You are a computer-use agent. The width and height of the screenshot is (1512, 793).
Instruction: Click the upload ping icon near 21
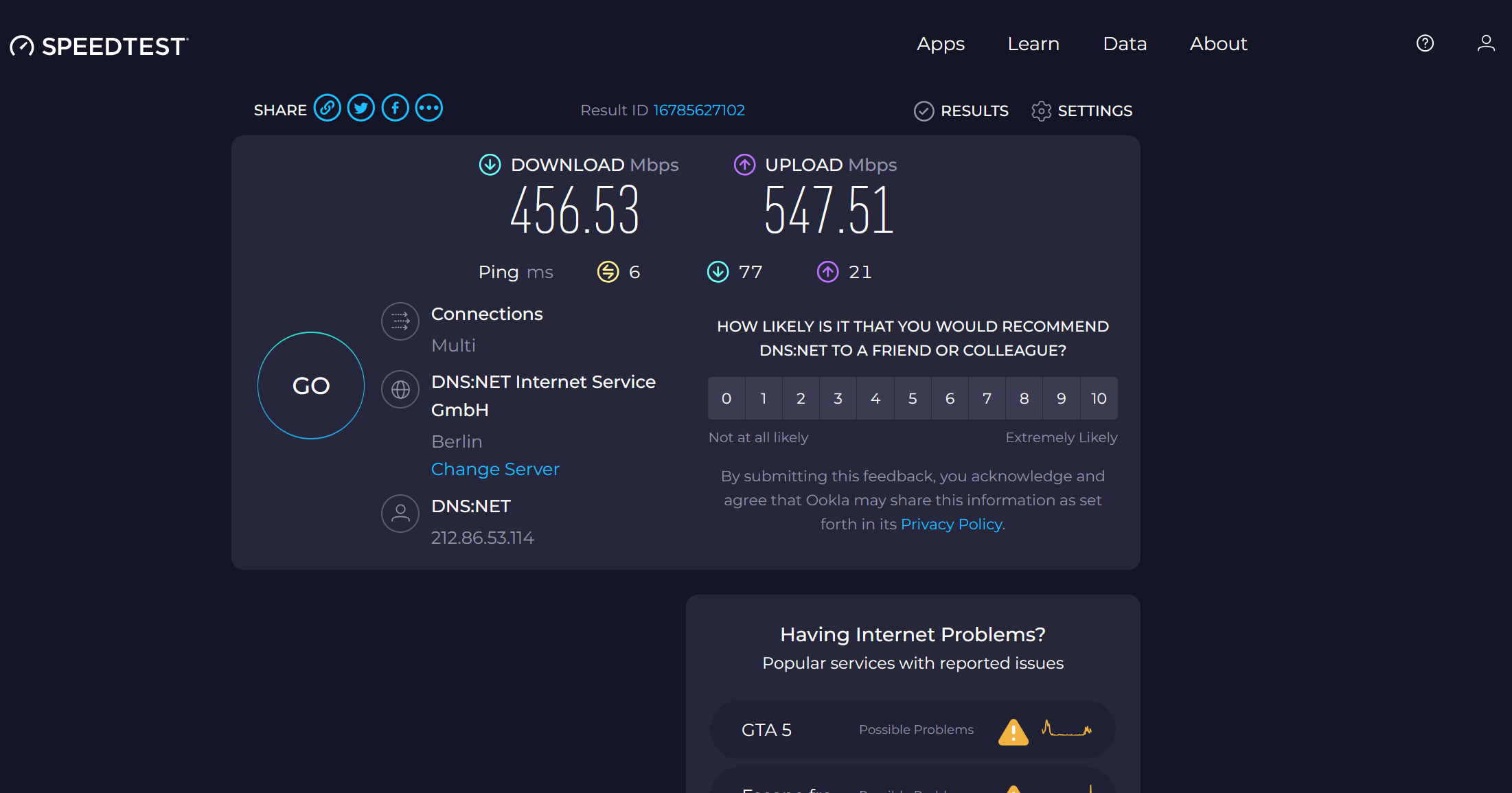coord(827,272)
